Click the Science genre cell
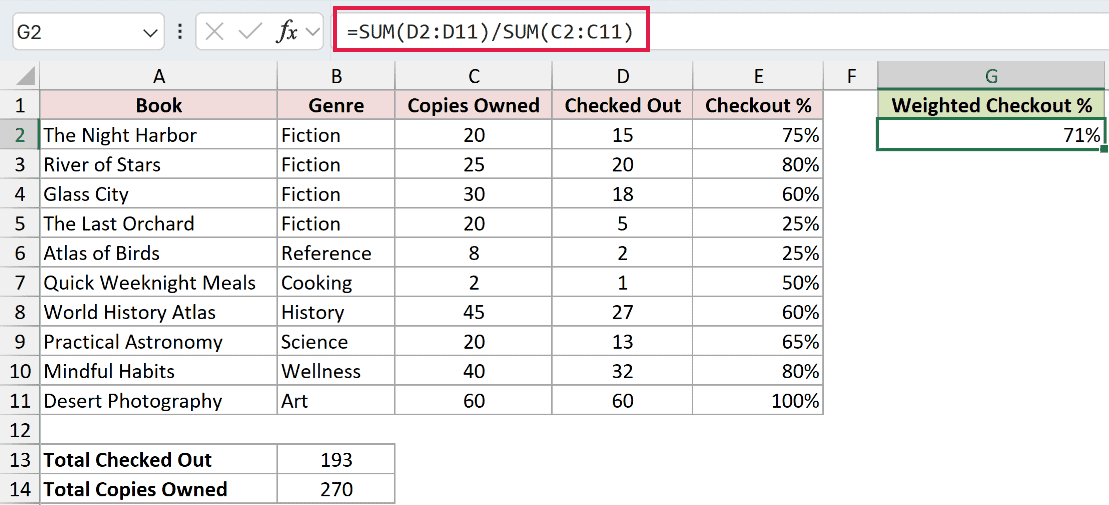Viewport: 1109px width, 505px height. click(x=336, y=342)
